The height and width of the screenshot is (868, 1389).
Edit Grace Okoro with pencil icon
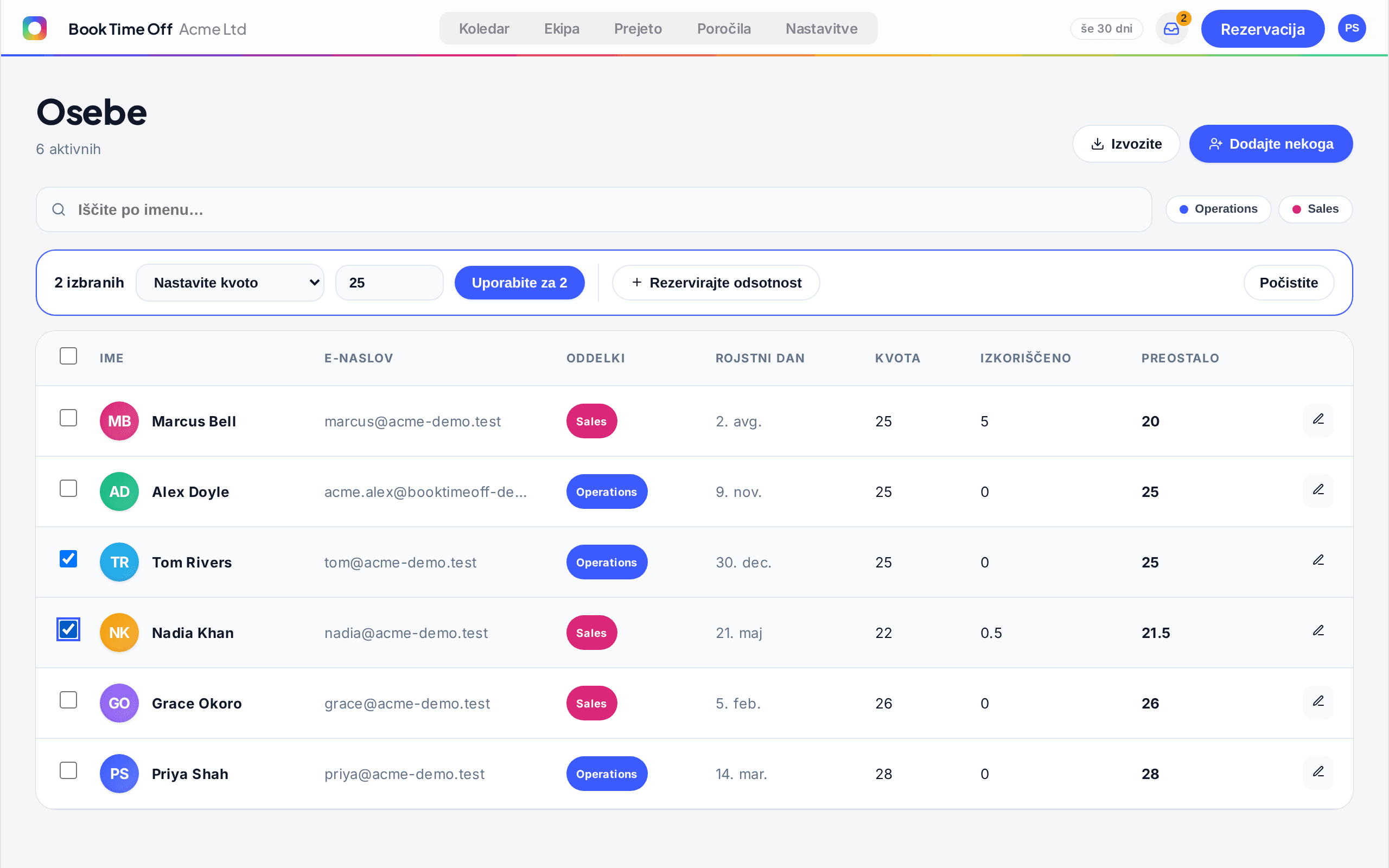click(x=1318, y=702)
